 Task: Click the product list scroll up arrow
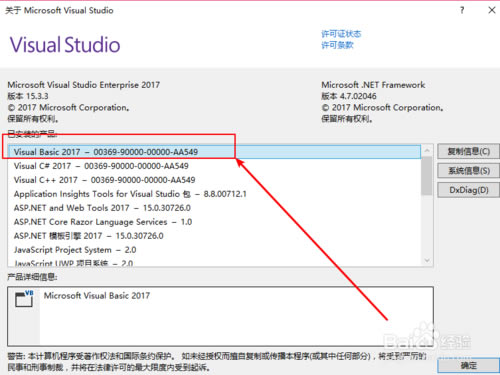pyautogui.click(x=427, y=151)
